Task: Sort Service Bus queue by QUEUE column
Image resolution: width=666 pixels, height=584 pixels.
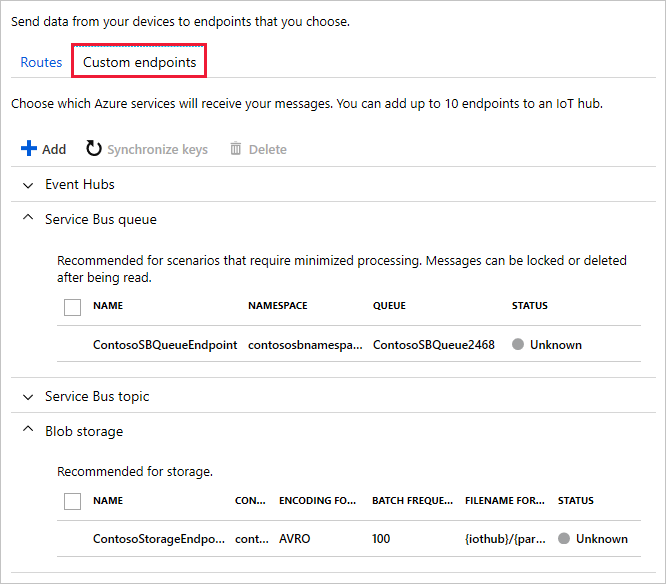Action: pos(389,306)
